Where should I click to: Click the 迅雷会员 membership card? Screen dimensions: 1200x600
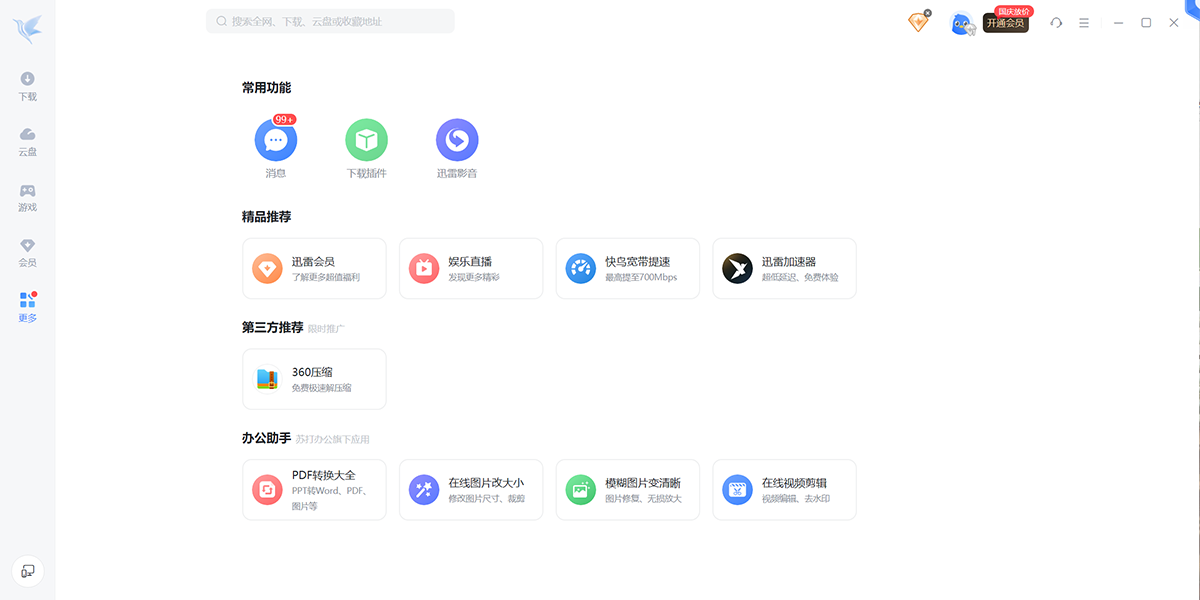(314, 268)
